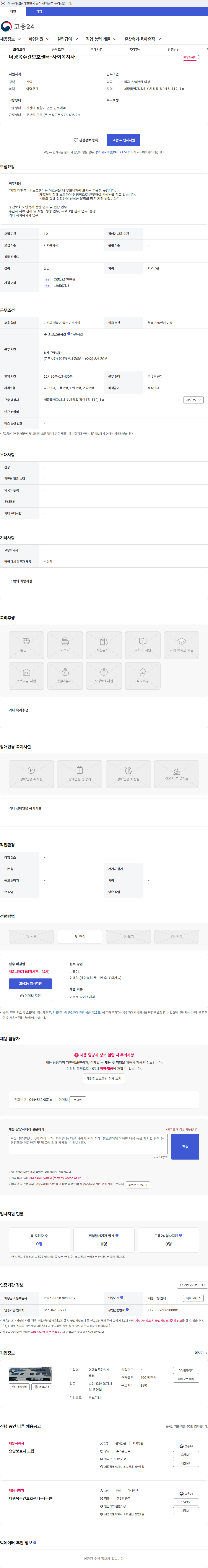Click the 서류 selection method box
Viewport: 208px width, 1568px height.
coord(31,937)
